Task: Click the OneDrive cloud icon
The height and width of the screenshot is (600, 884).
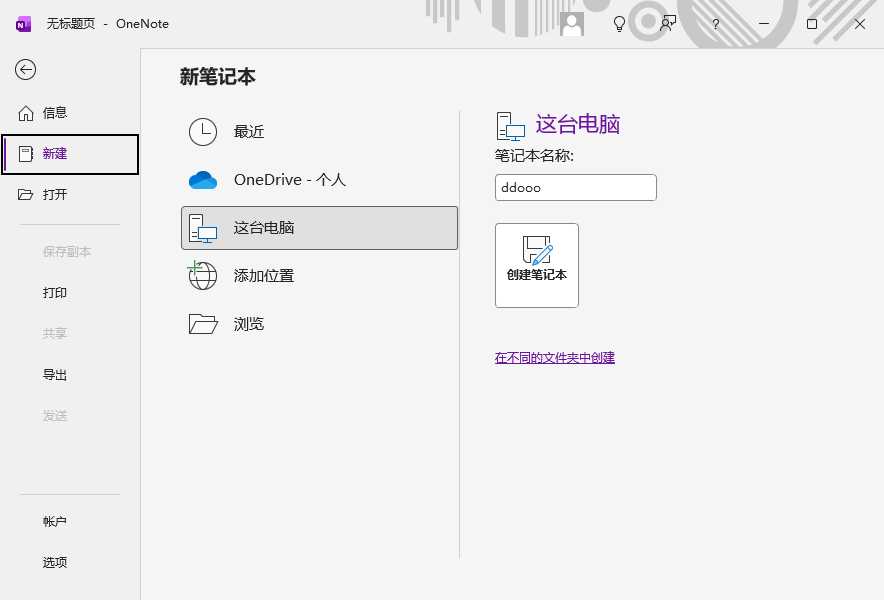Action: [x=203, y=180]
